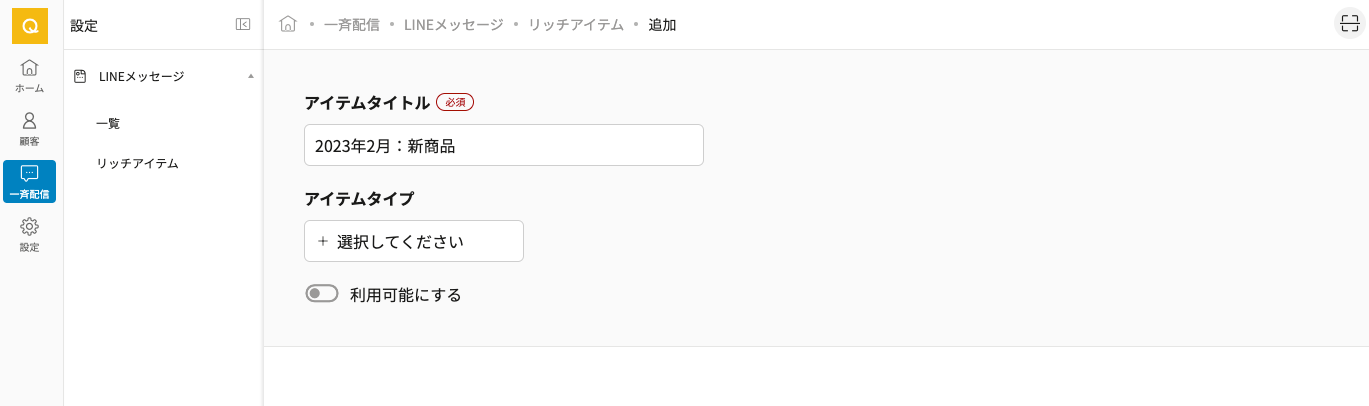Click the 追加 breadcrumb item
This screenshot has width=1369, height=406.
tap(662, 25)
